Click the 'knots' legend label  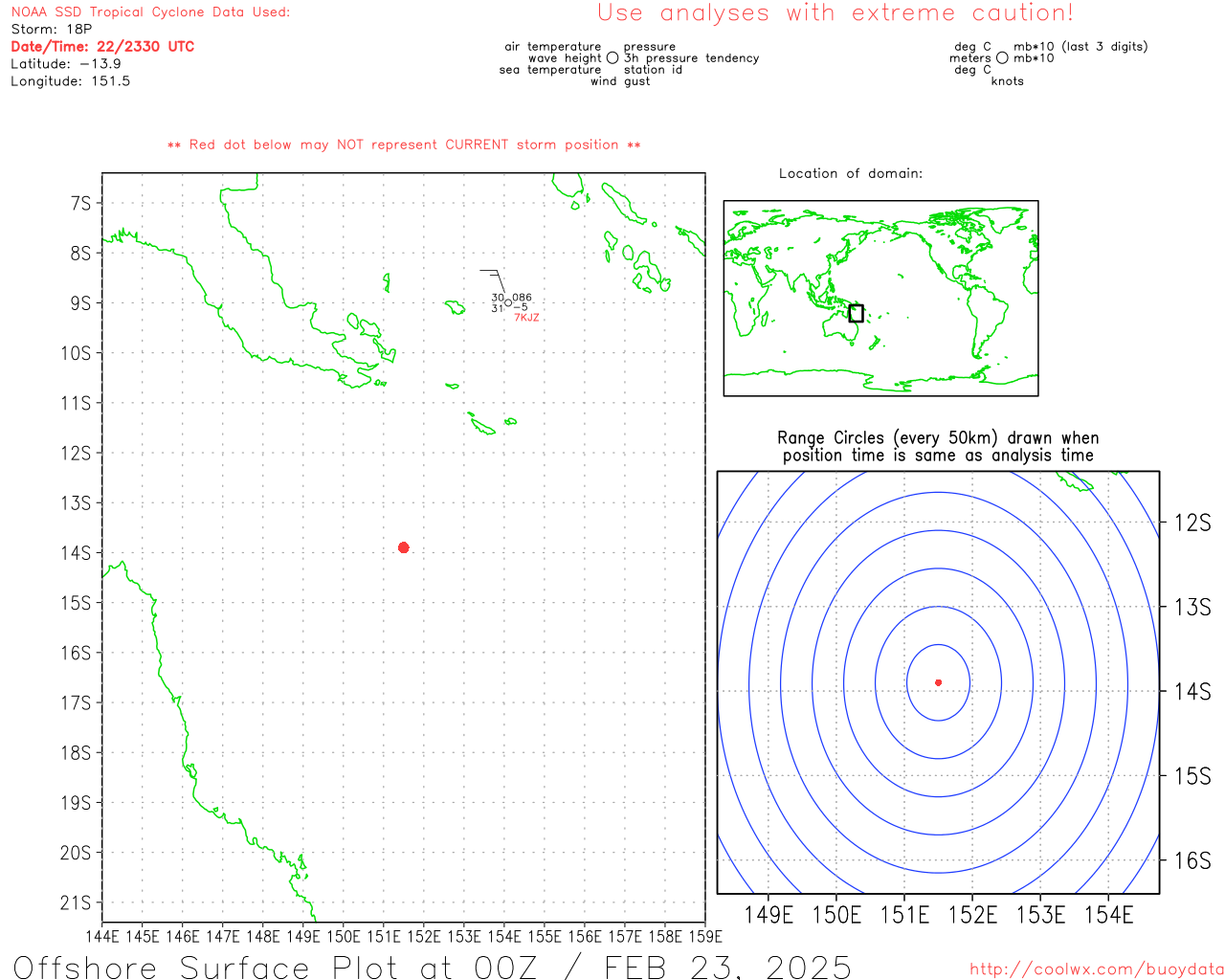point(1008,81)
